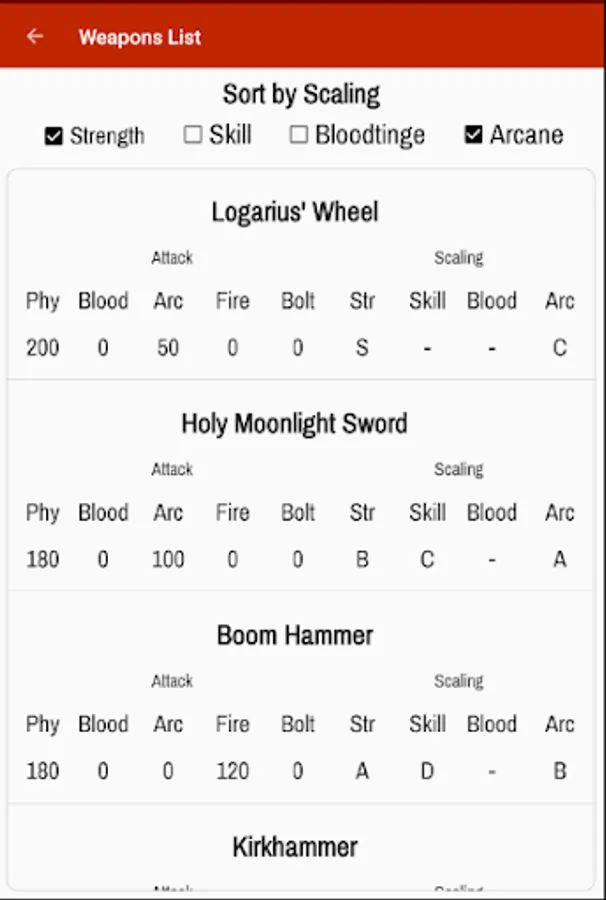
Task: Click Holy Moonlight Sword Arc scaling value A
Action: (559, 560)
